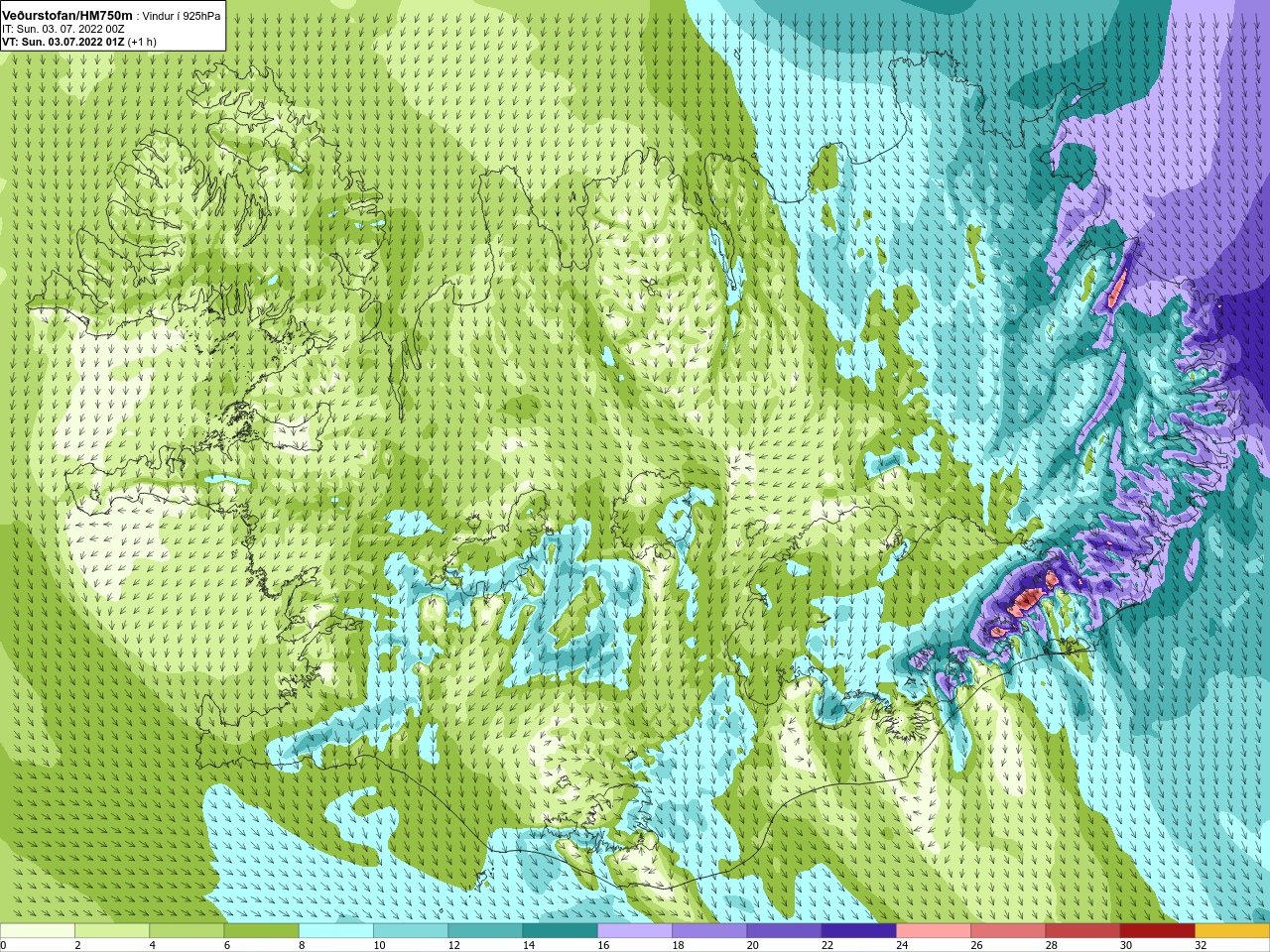Click the 8–10 light cyan legend swatch
Screen dimensions: 1270x952
point(336,930)
